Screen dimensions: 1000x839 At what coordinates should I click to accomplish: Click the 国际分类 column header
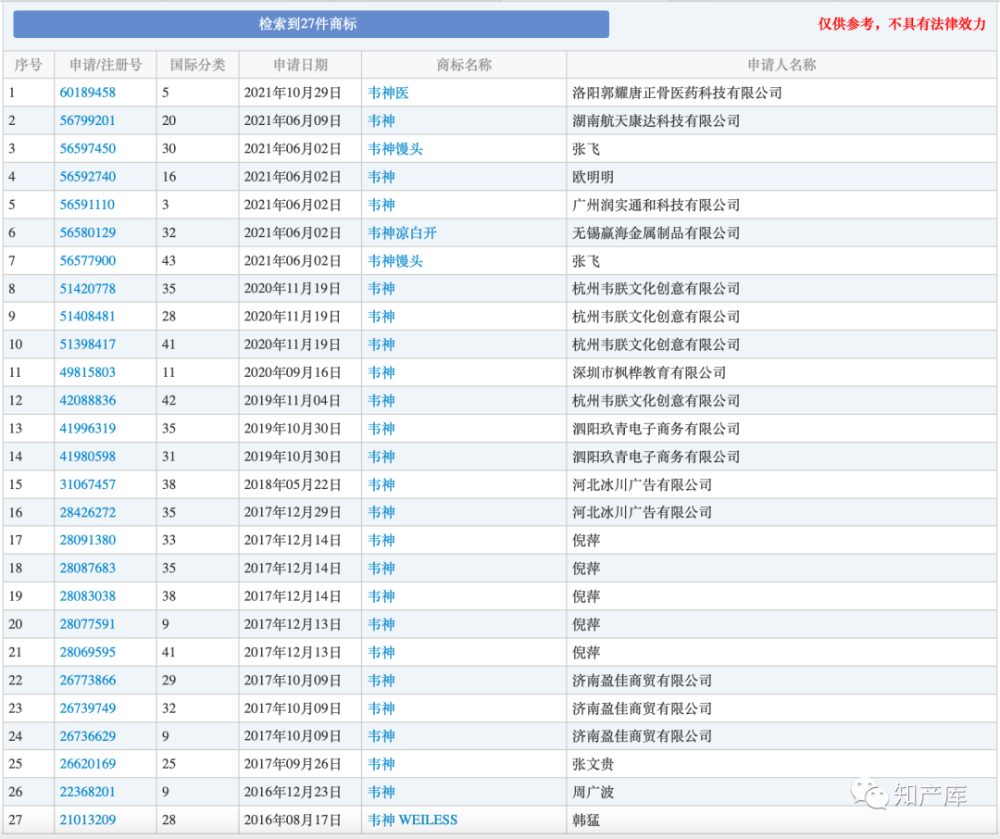pos(197,64)
